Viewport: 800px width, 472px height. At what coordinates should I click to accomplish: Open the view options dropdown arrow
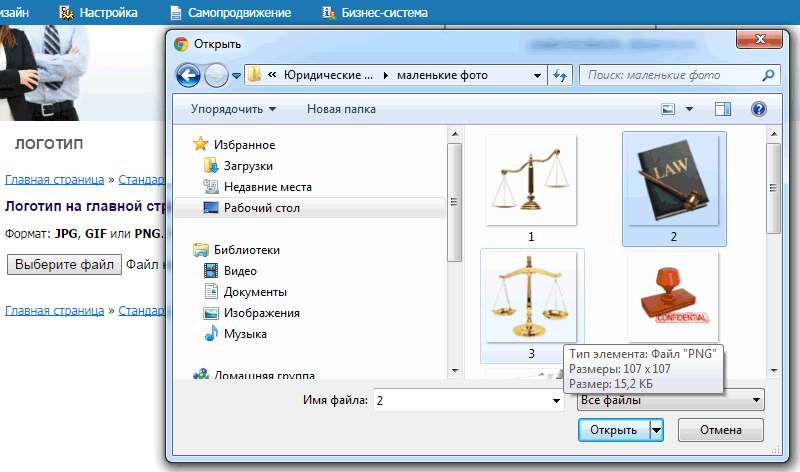tap(689, 109)
